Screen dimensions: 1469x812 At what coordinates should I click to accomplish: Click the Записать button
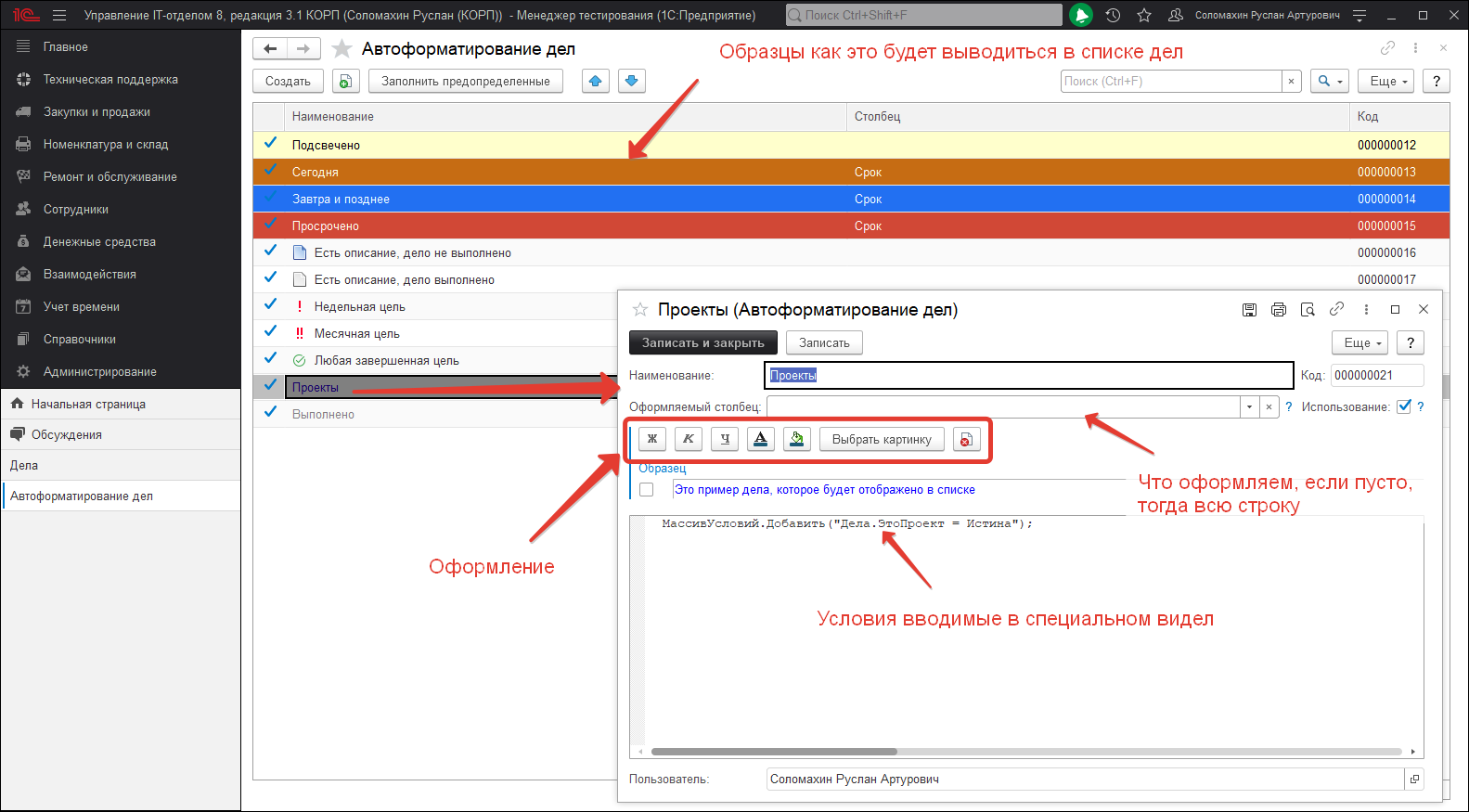tap(824, 343)
